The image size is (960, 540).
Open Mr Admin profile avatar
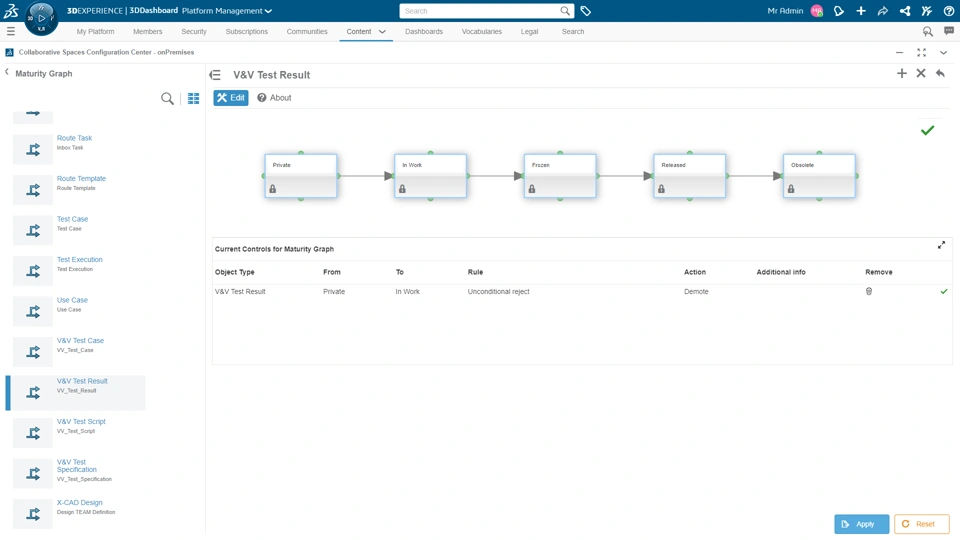817,11
